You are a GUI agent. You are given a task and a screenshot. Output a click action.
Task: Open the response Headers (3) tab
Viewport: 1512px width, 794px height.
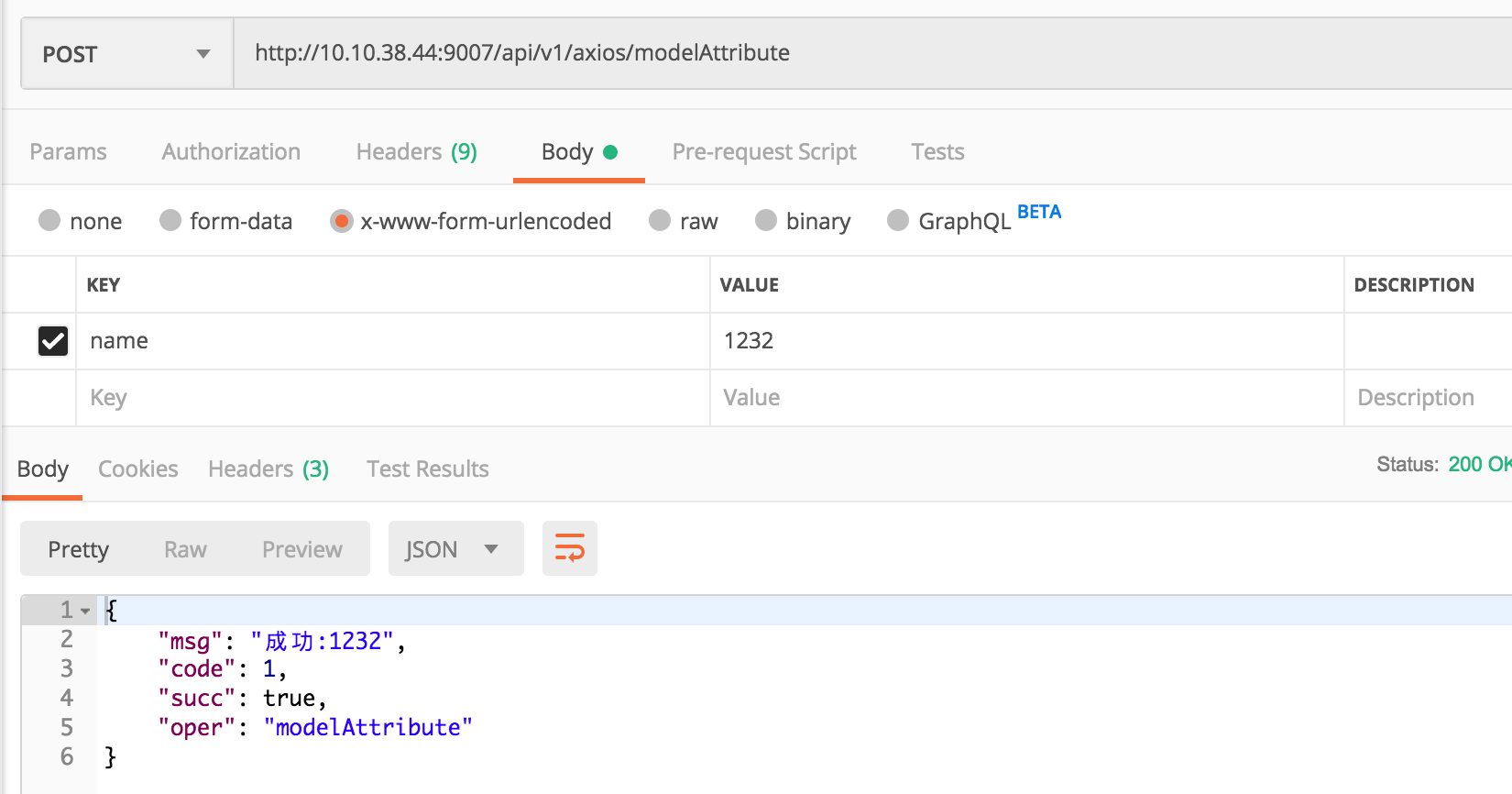pyautogui.click(x=268, y=469)
